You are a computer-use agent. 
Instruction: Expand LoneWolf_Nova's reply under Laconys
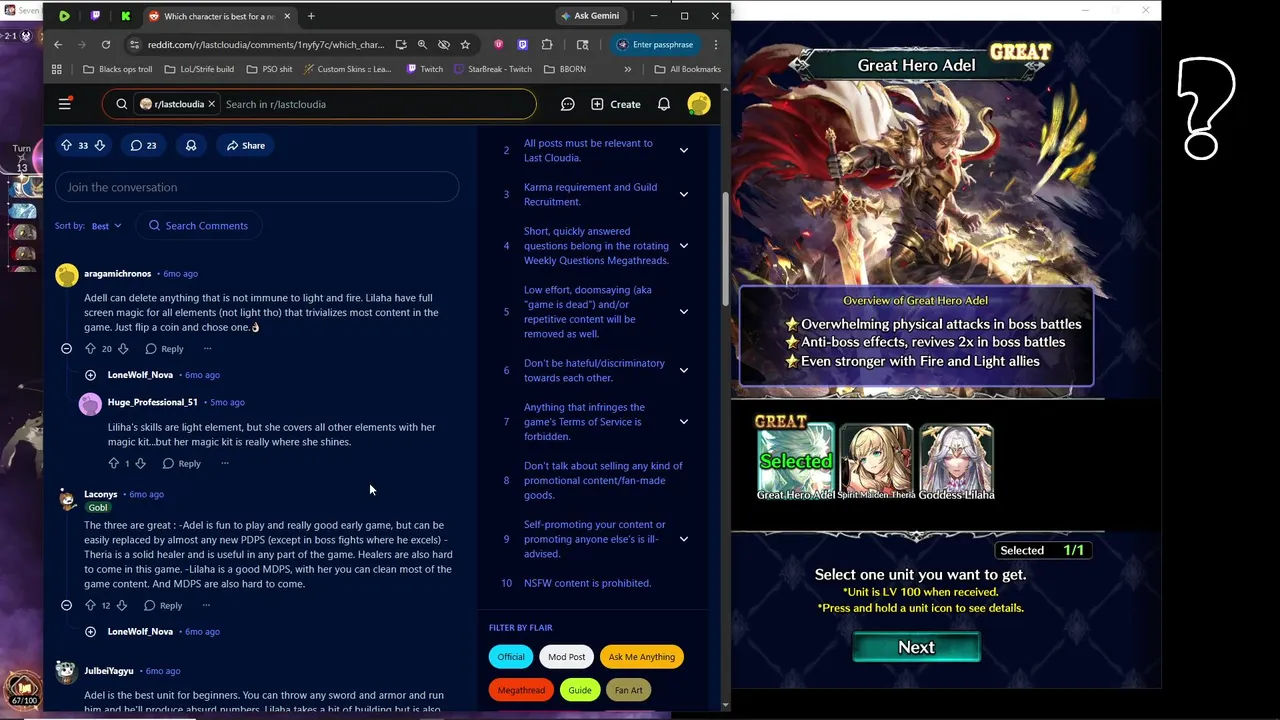(x=90, y=632)
